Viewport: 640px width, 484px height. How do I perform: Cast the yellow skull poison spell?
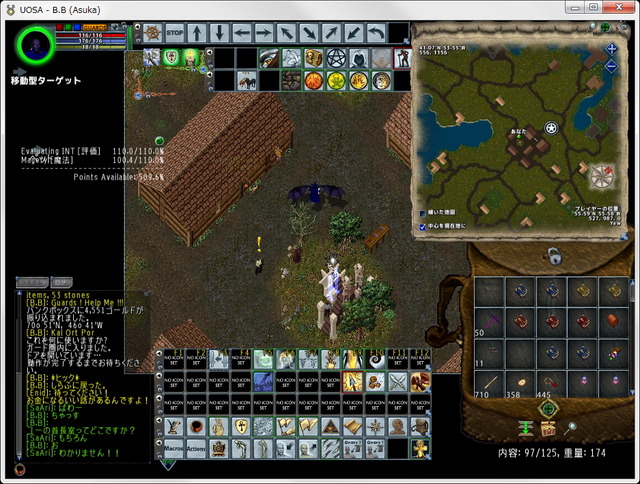coord(336,80)
